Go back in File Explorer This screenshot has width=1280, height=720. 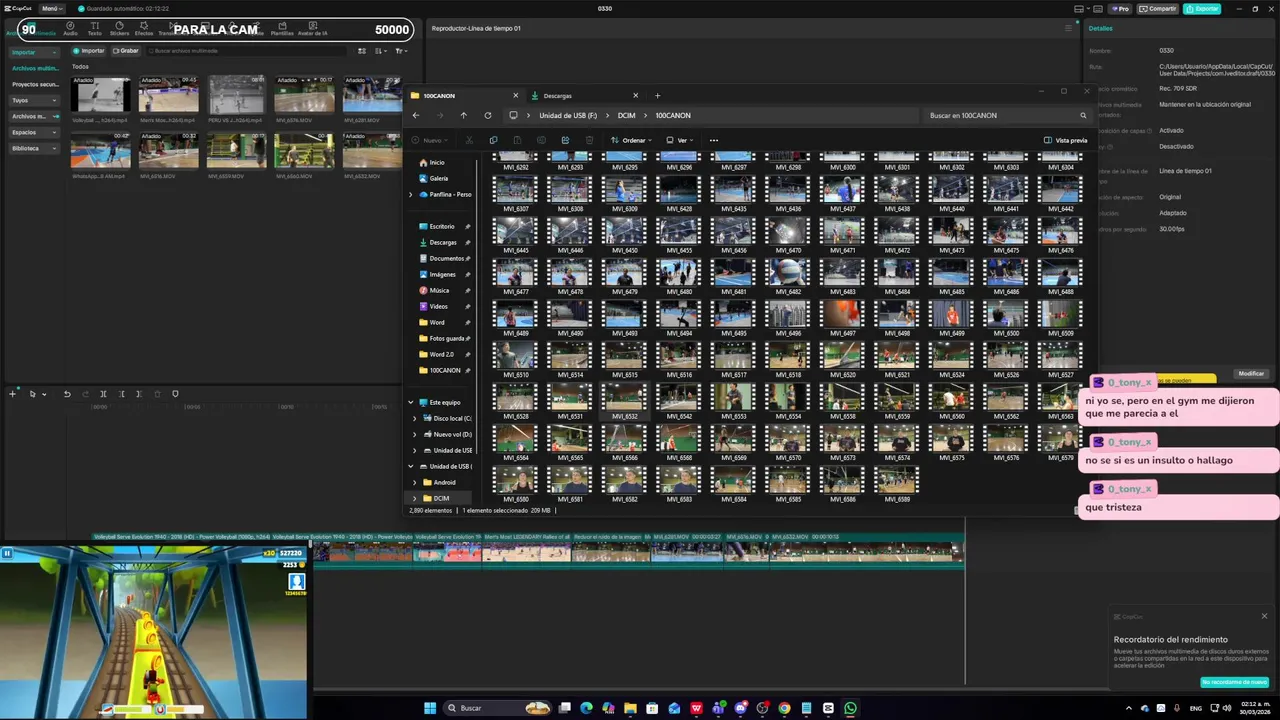pyautogui.click(x=416, y=115)
